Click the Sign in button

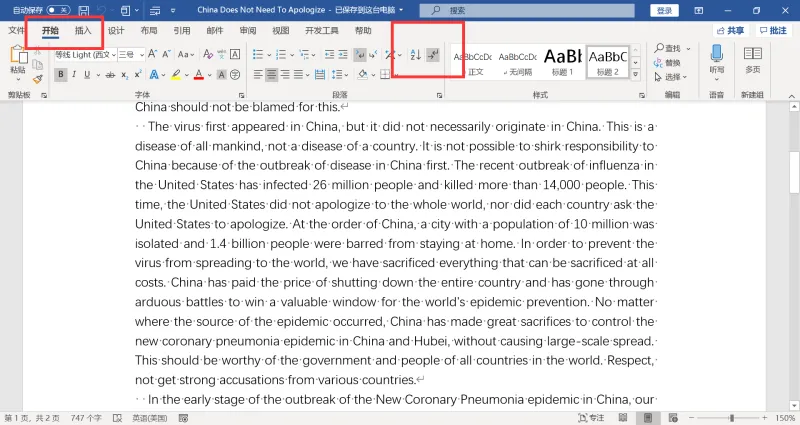(664, 10)
